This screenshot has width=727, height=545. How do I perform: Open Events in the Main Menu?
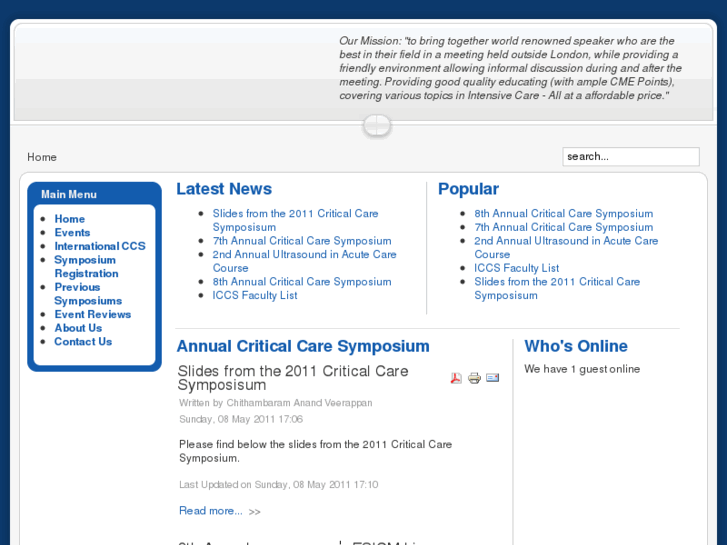72,232
